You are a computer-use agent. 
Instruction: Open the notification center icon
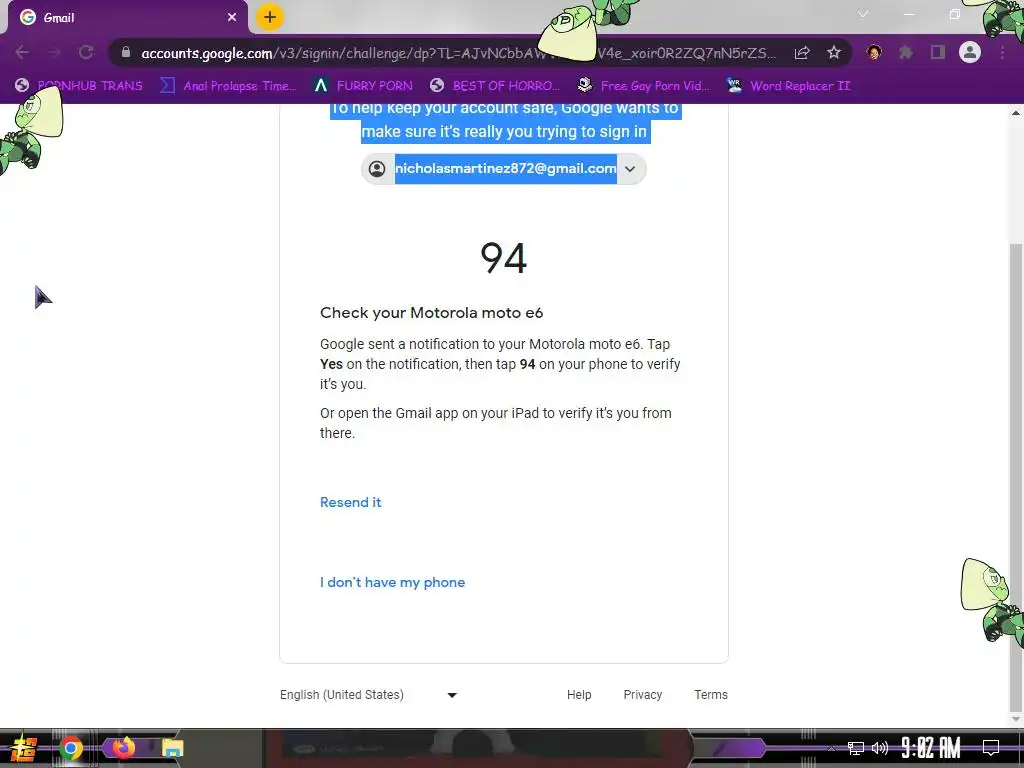(x=991, y=748)
